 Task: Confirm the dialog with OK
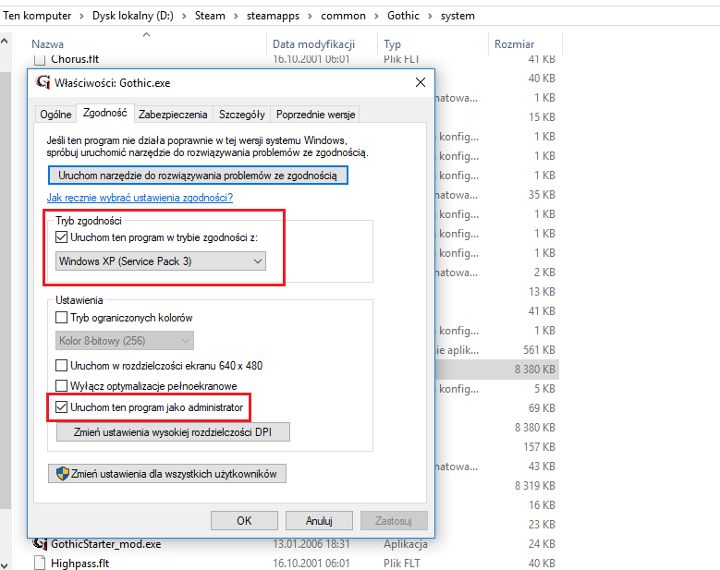tap(244, 520)
